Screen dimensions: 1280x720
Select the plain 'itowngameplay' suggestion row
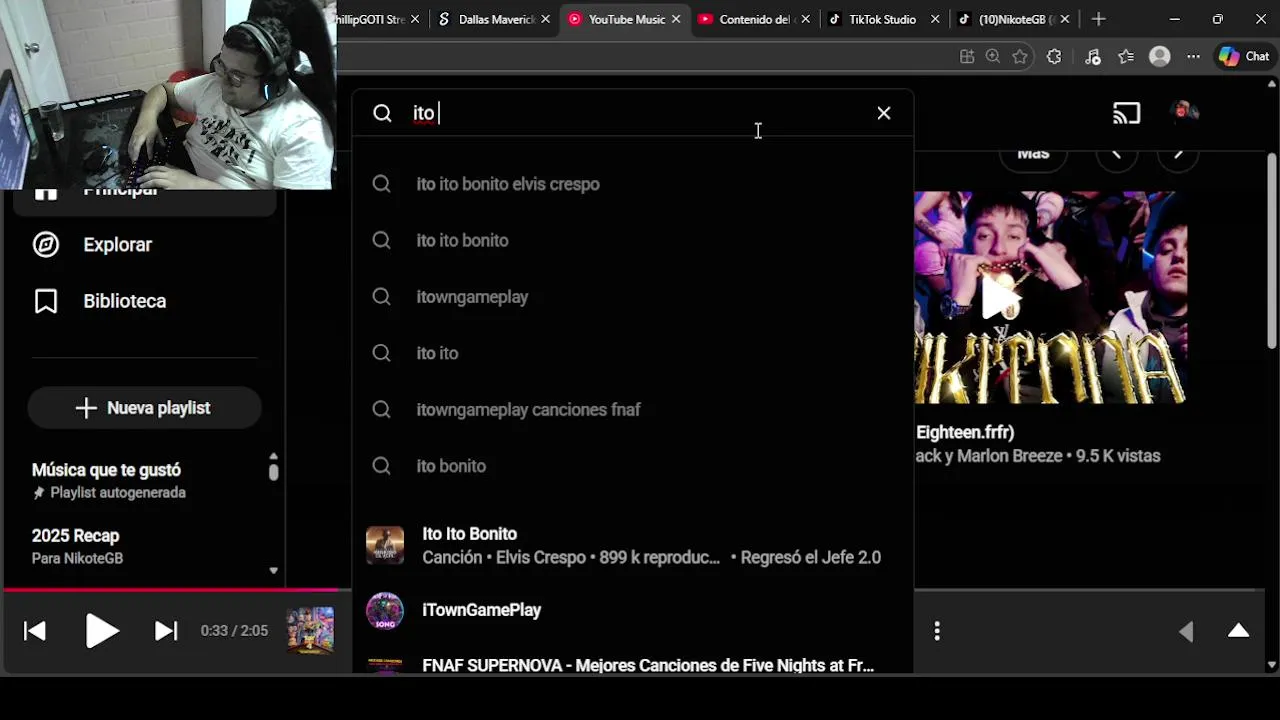point(632,297)
